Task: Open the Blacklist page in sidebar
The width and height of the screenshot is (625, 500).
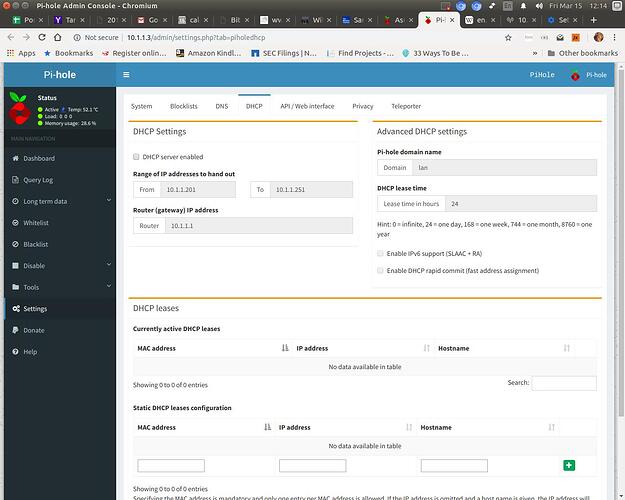Action: (x=36, y=244)
